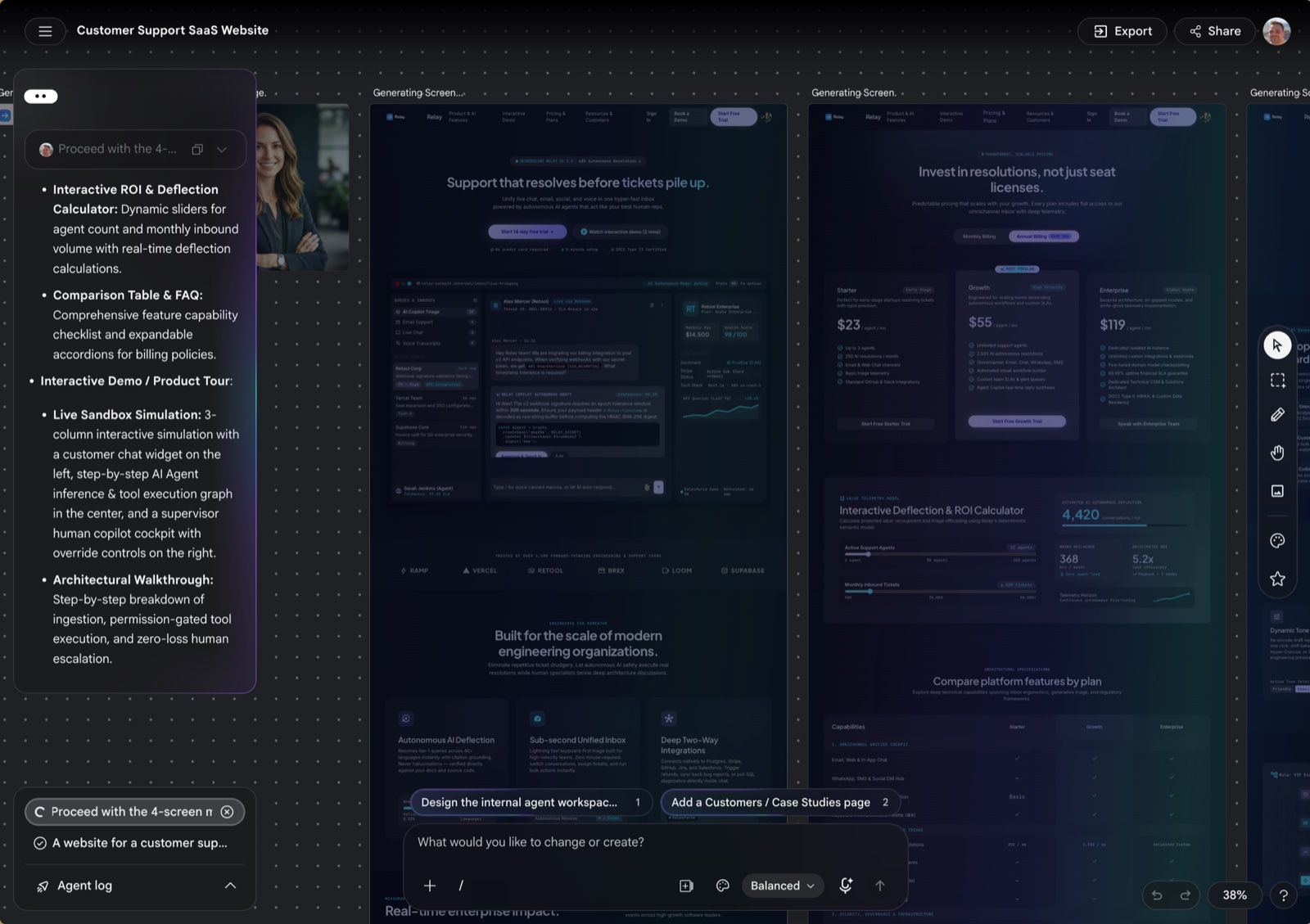
Task: Send prompt with the up arrow
Action: (x=880, y=886)
